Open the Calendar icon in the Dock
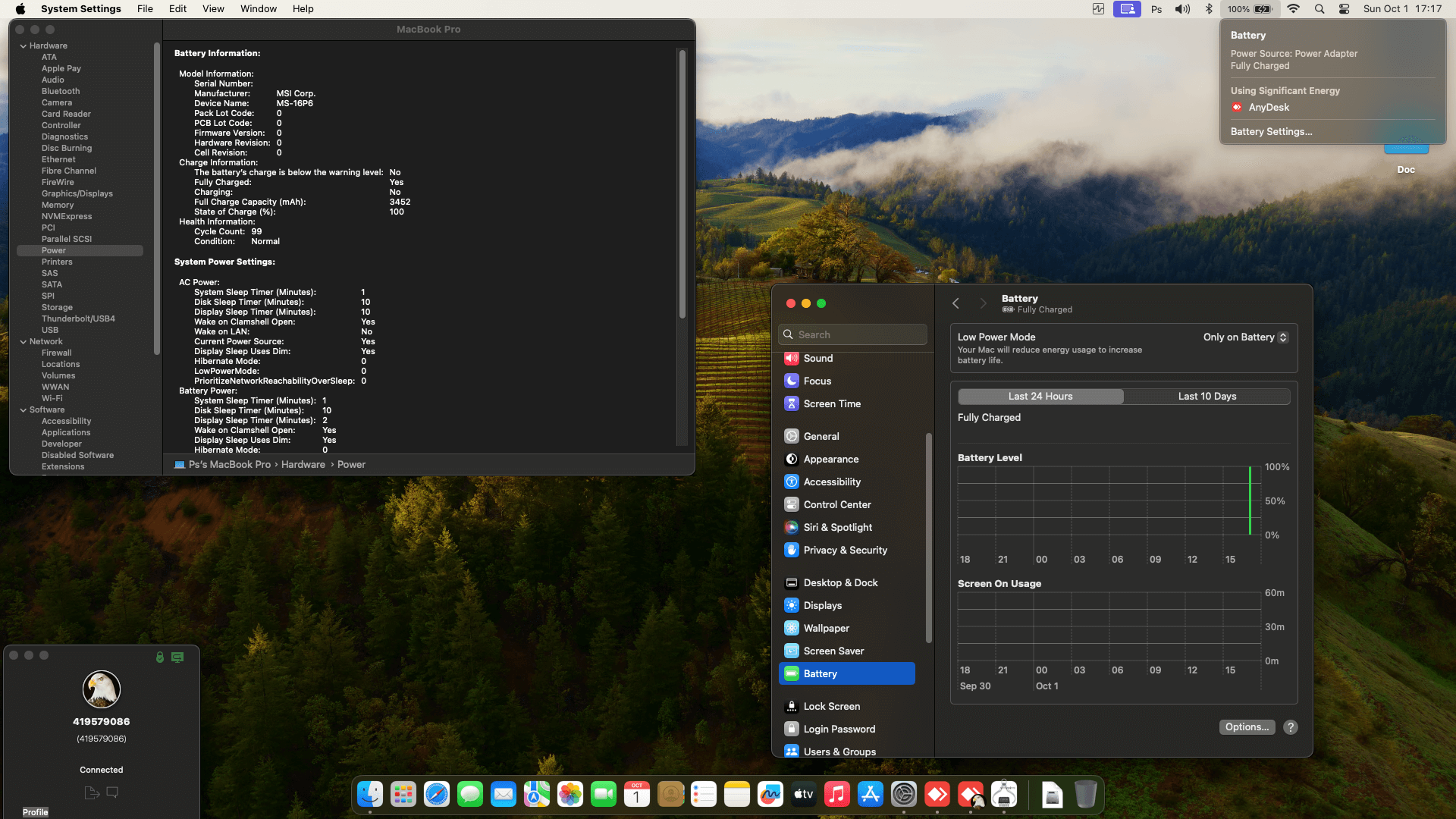The height and width of the screenshot is (819, 1456). pyautogui.click(x=637, y=794)
